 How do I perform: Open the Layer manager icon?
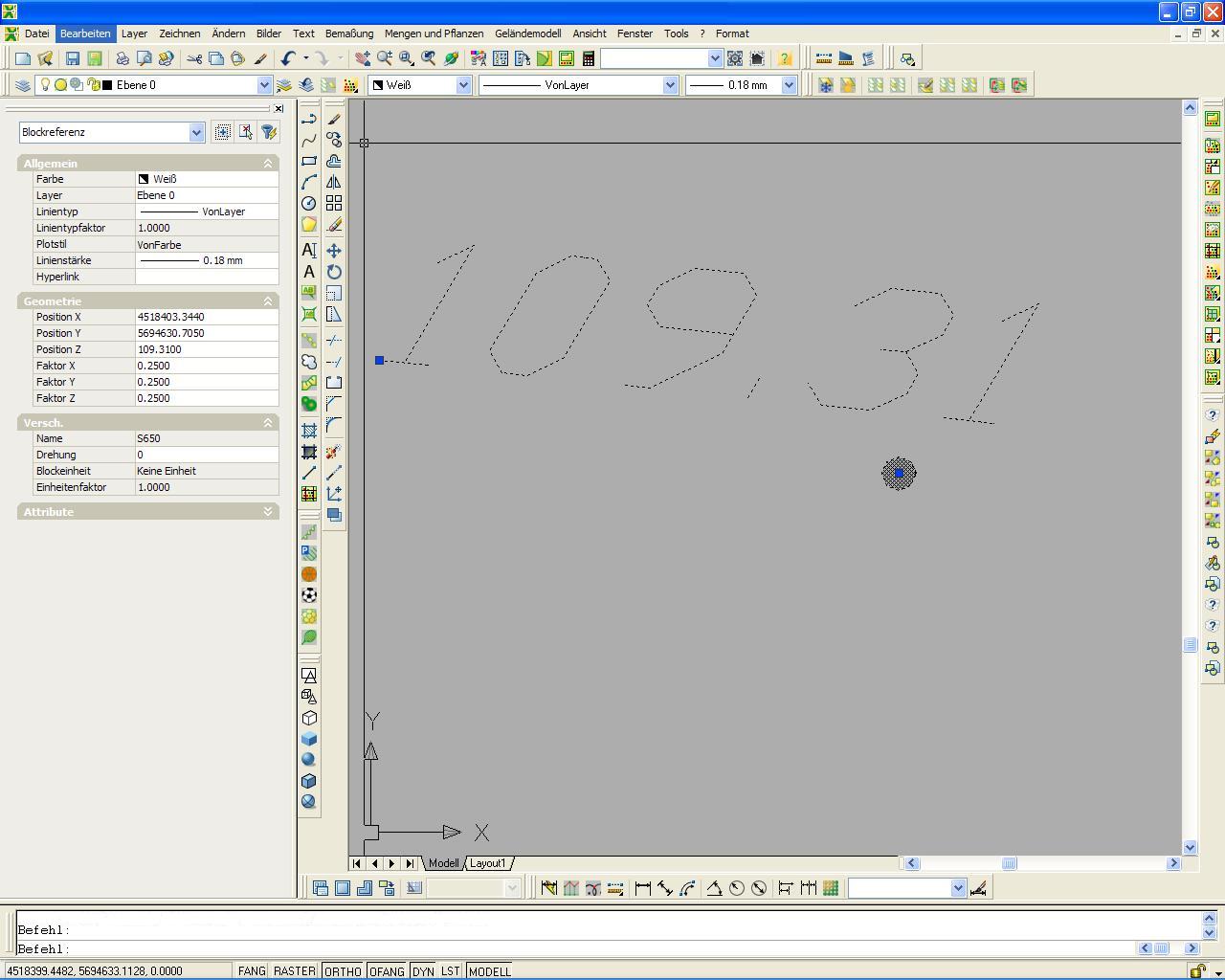[x=23, y=85]
